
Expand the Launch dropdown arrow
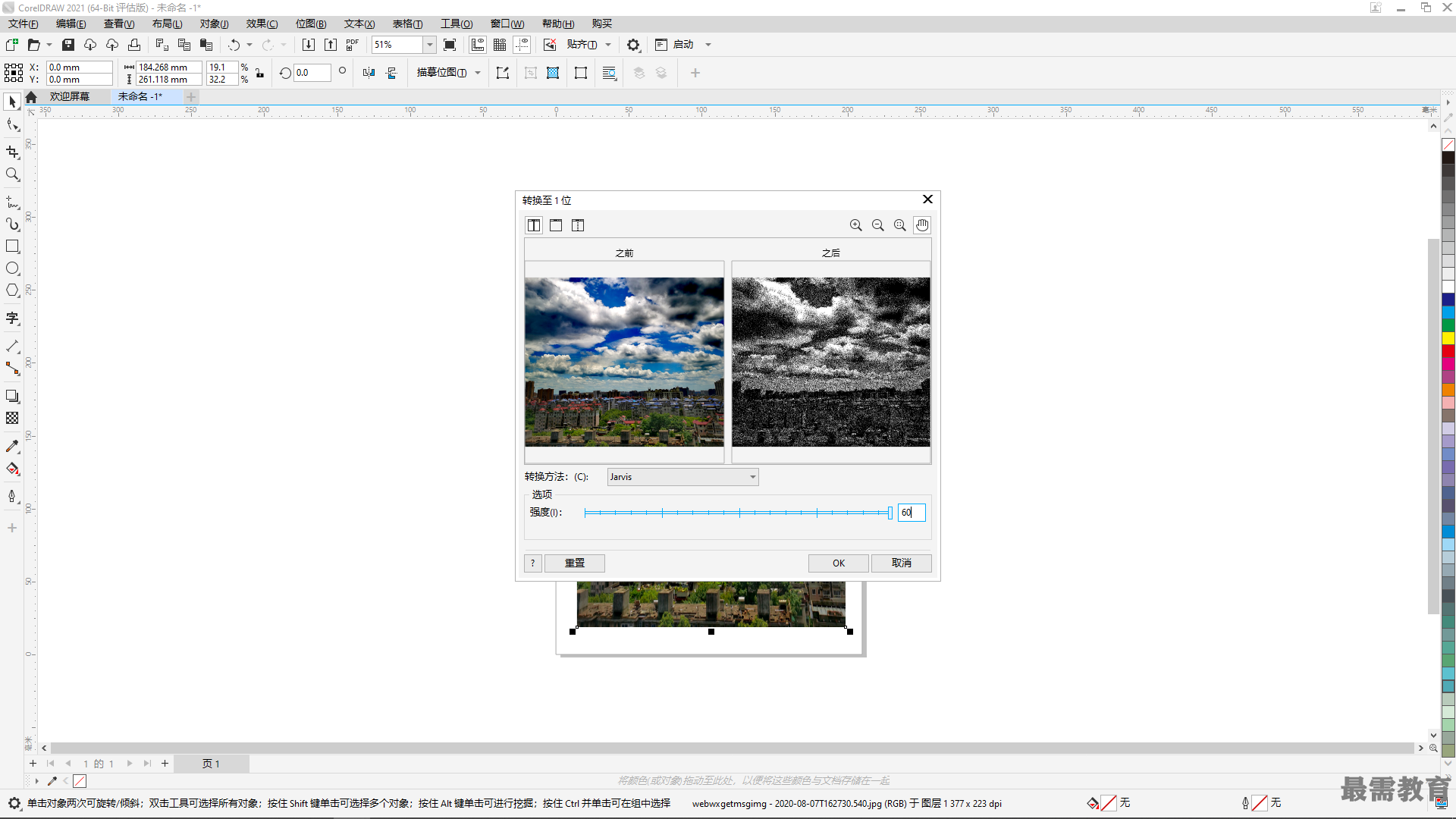click(x=708, y=45)
